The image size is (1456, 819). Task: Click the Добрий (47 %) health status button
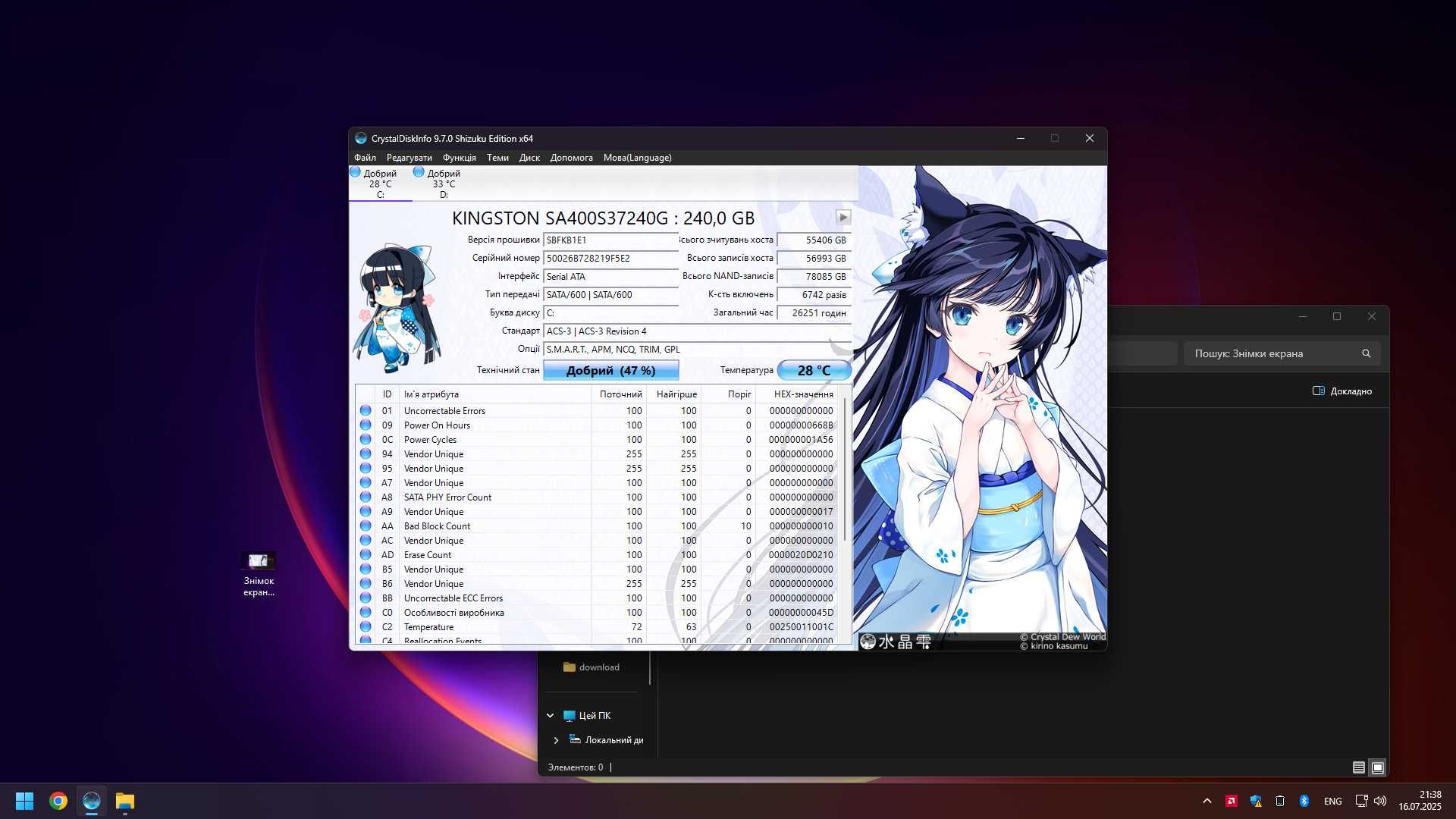(x=610, y=371)
